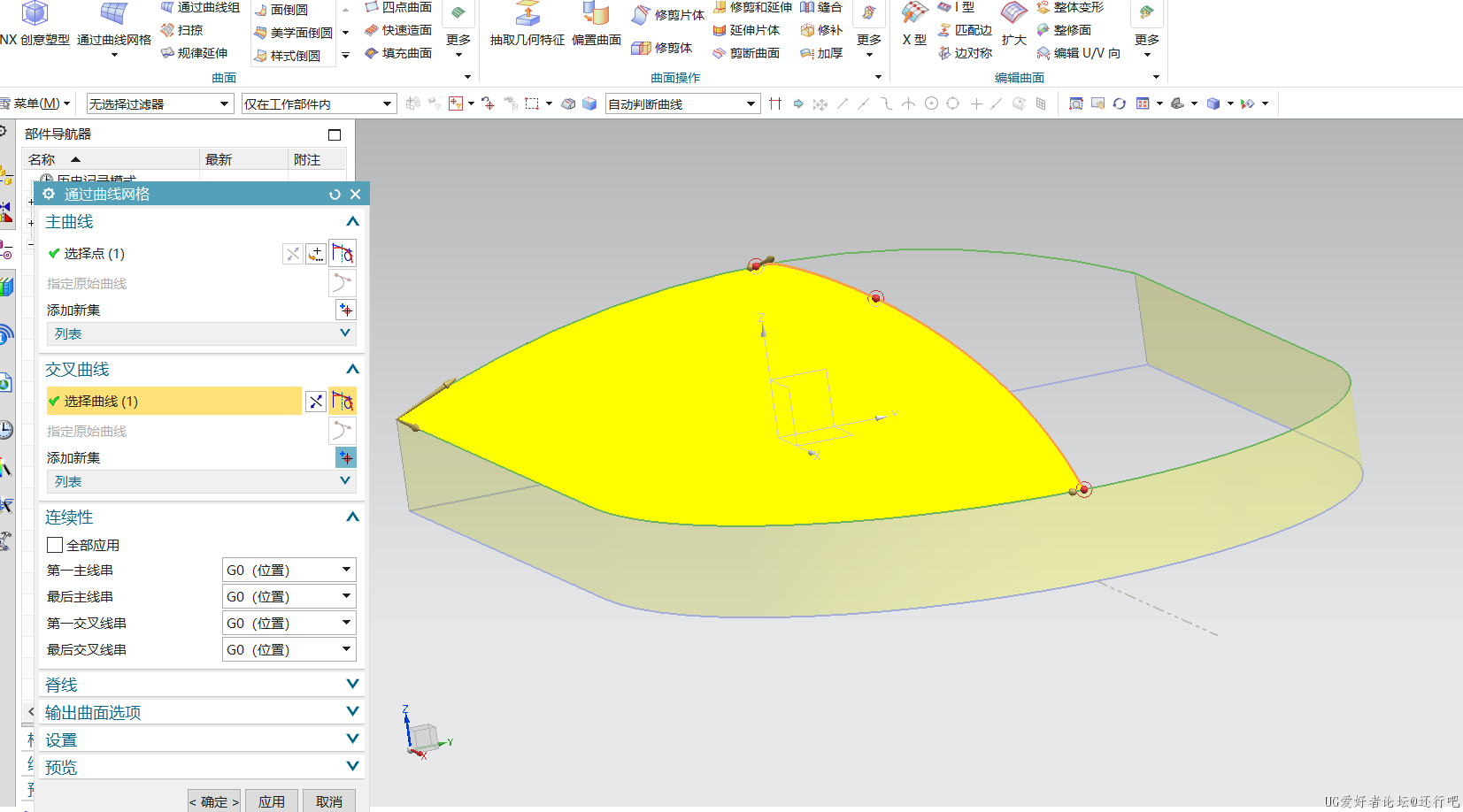Viewport: 1463px width, 812px height.
Task: Select the 扫掠 sweep tool
Action: pos(181,30)
